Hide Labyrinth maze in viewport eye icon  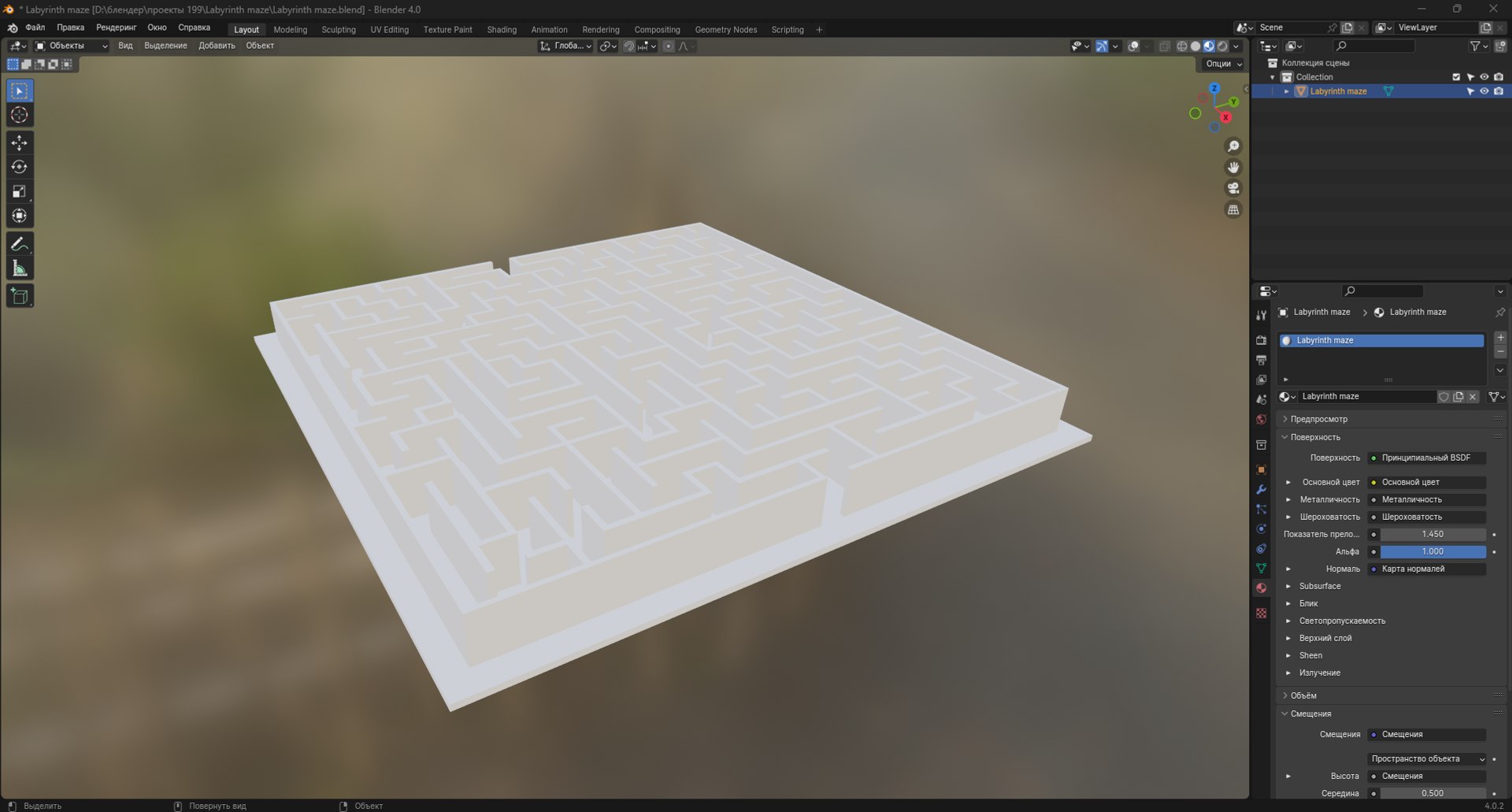point(1484,91)
